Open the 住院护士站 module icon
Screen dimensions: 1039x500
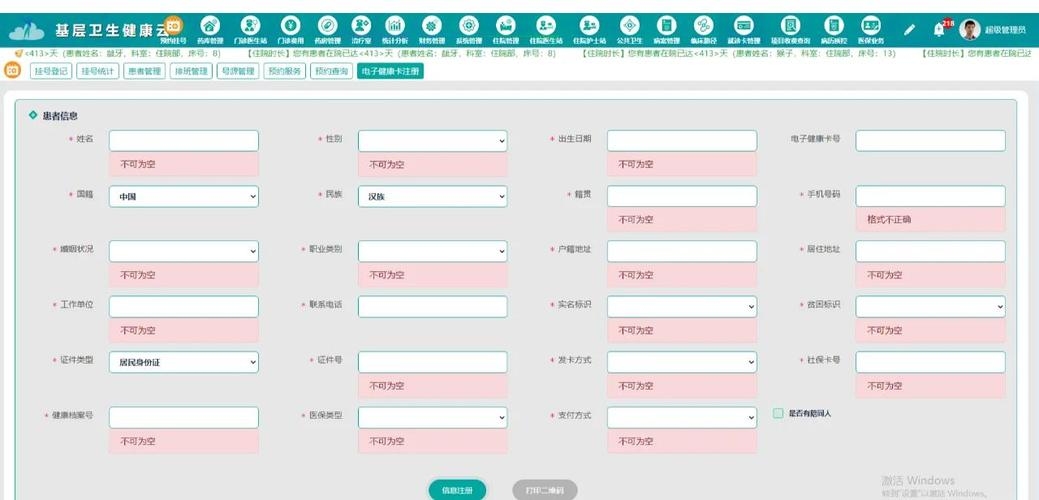pos(589,26)
